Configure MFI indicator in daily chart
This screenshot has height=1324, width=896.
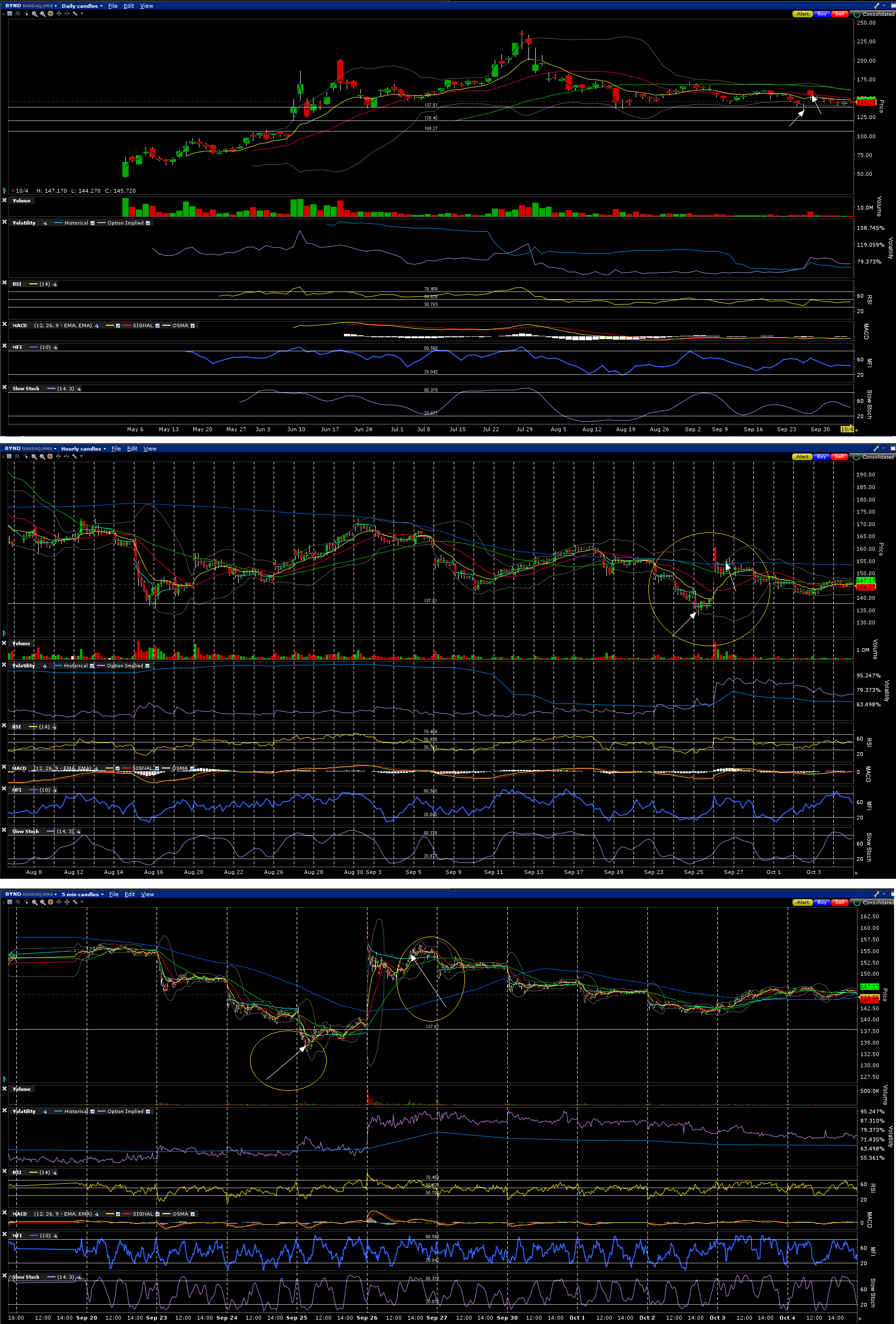click(55, 347)
